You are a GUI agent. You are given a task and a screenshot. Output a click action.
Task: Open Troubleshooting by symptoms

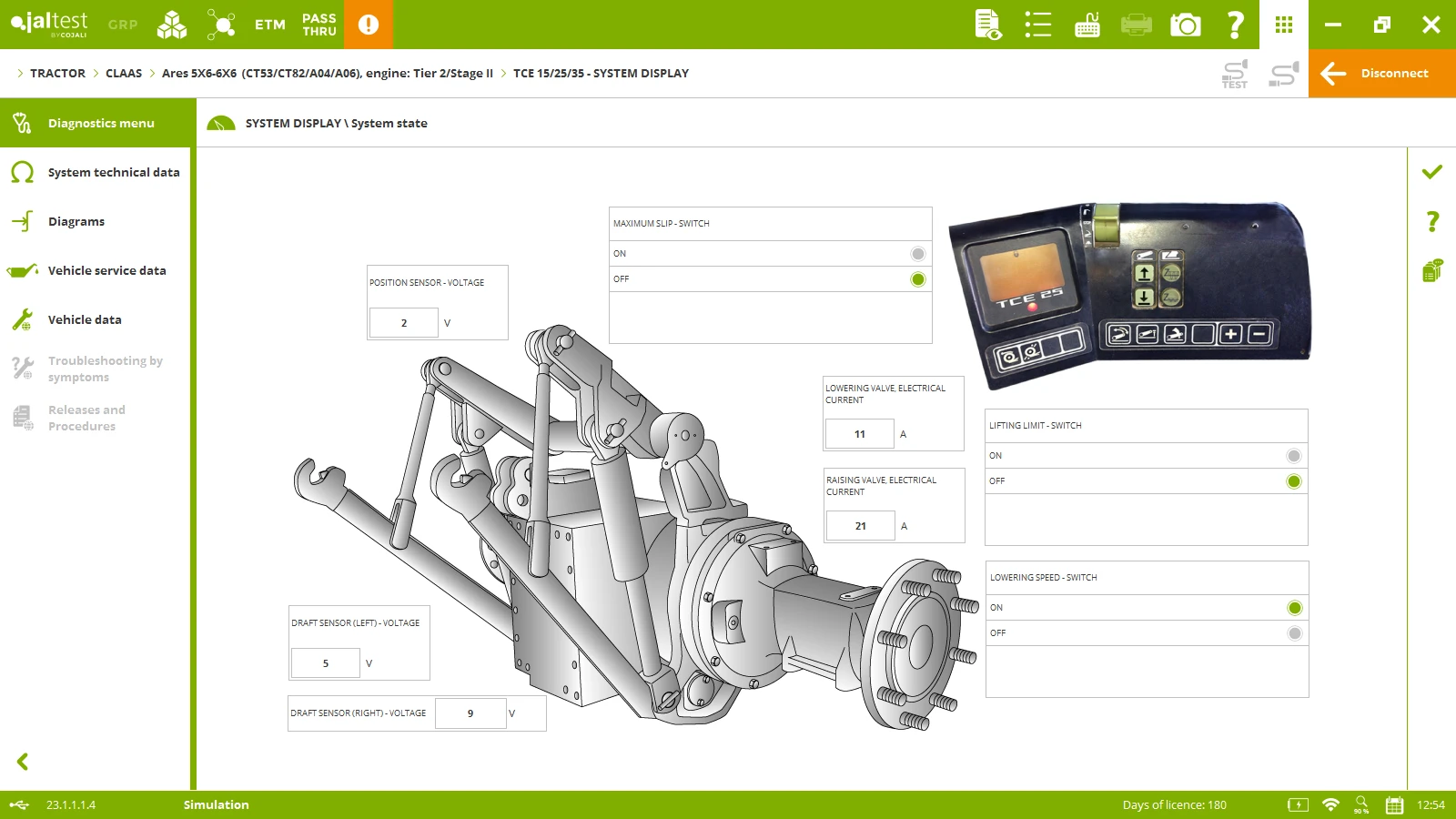96,369
